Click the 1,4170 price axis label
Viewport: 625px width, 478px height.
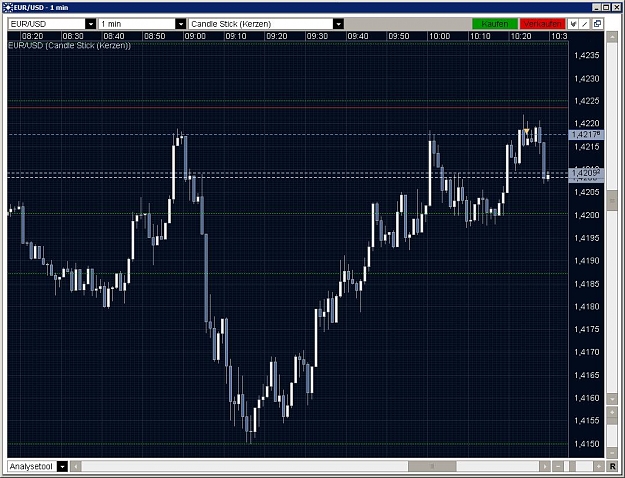coord(587,352)
